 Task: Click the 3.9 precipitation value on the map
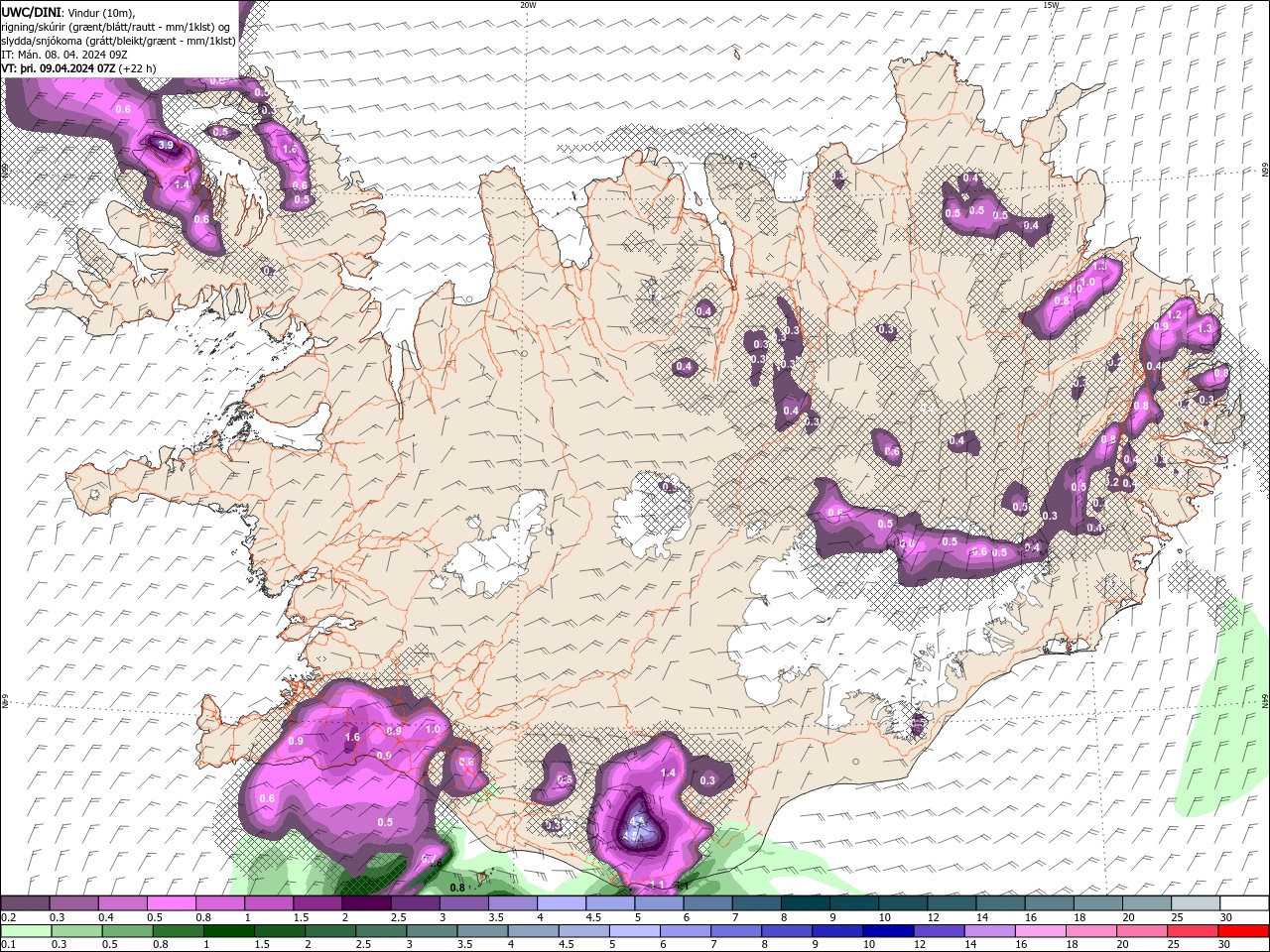click(x=166, y=146)
